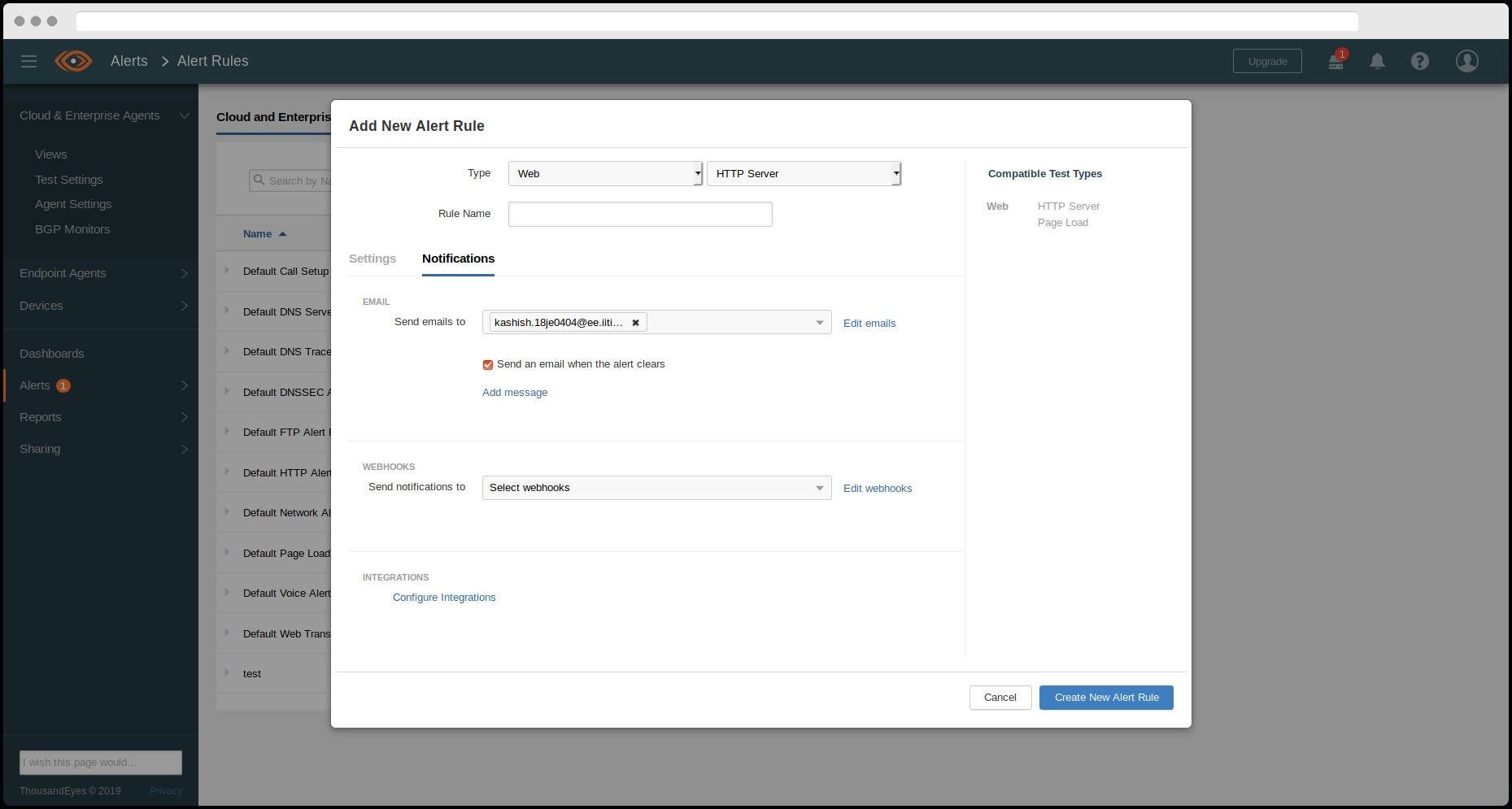Toggle Name column sort arrow
The image size is (1512, 809).
(282, 234)
